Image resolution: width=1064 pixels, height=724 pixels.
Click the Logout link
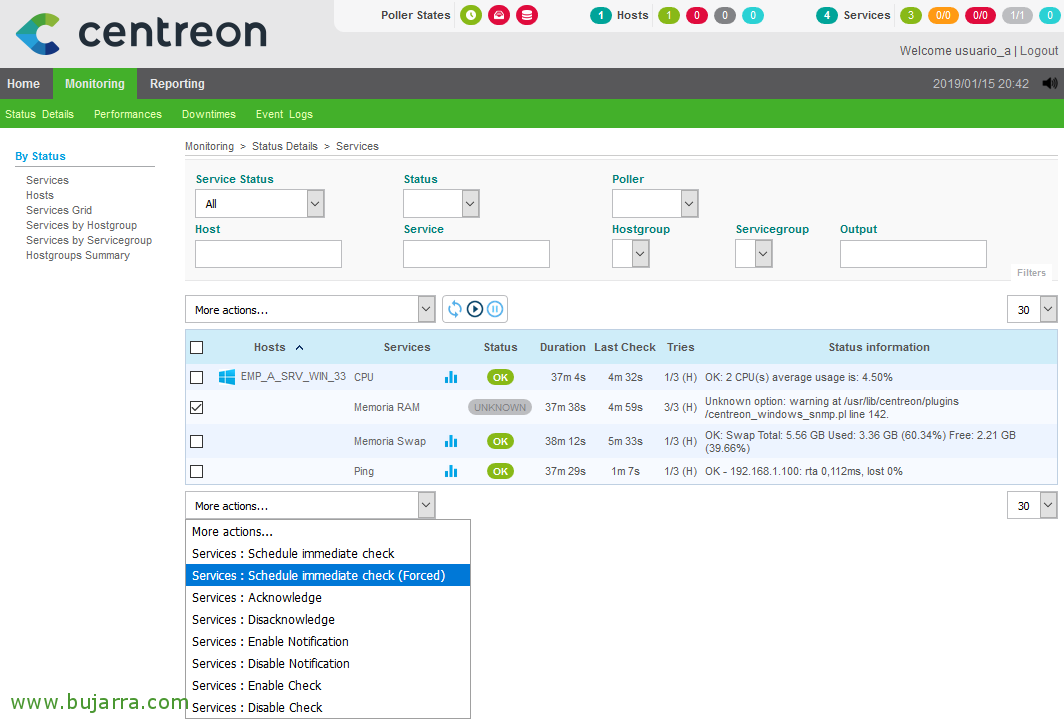click(1038, 51)
